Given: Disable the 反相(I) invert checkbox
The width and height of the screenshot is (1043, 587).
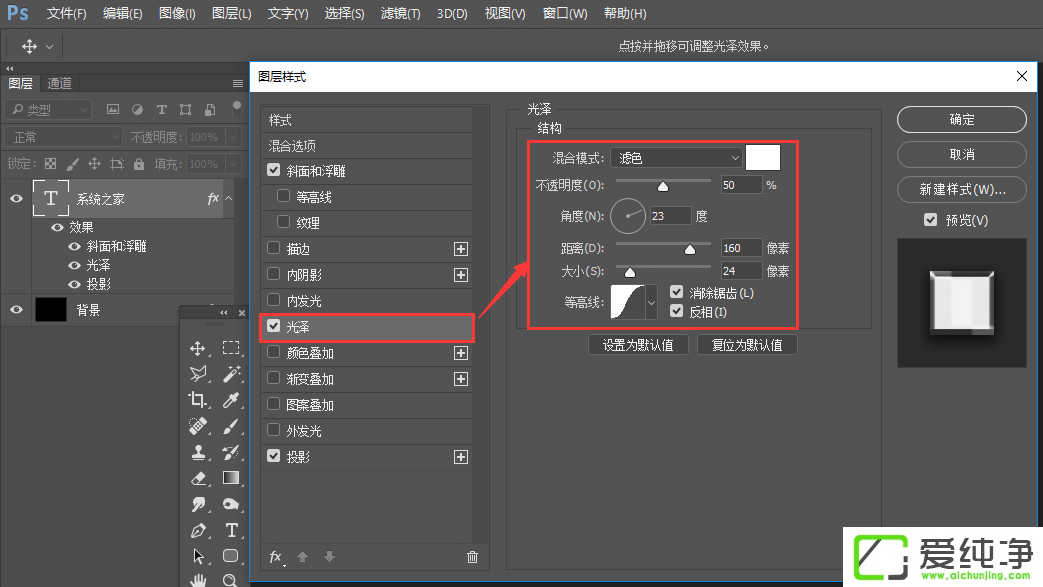Looking at the screenshot, I should pyautogui.click(x=677, y=312).
